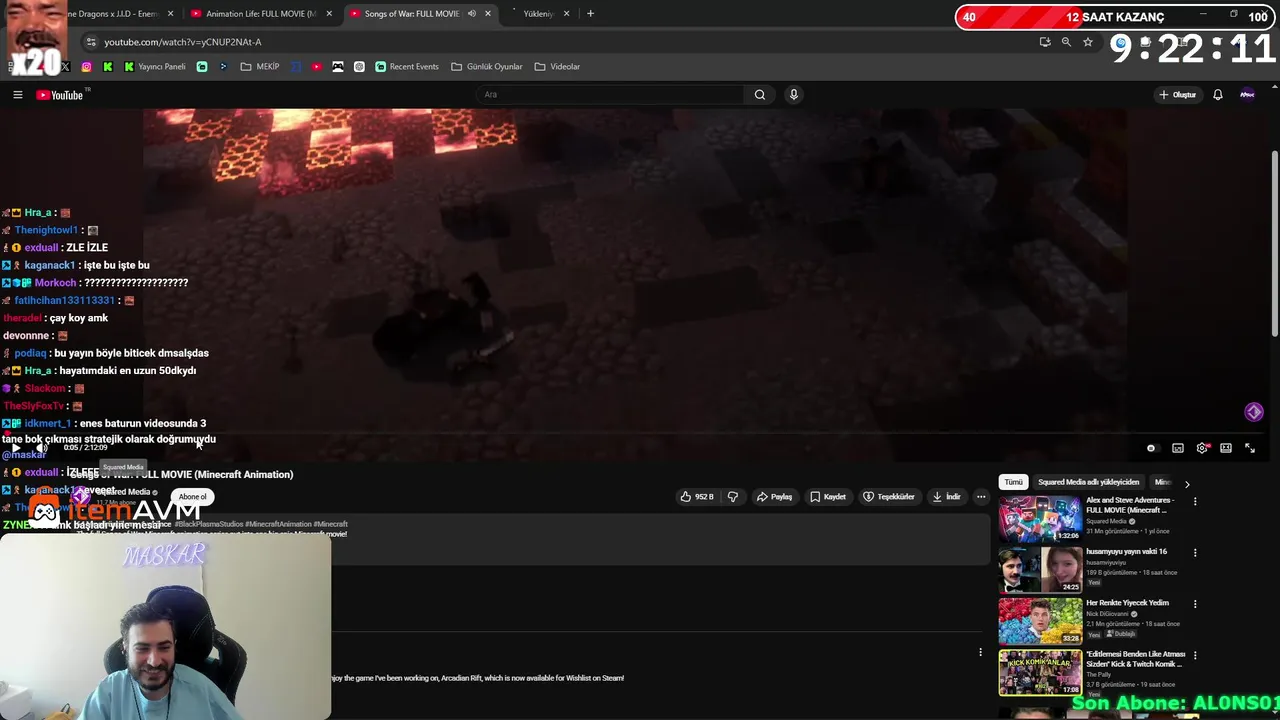Open the Günlük Oyunlar bookmarks folder

pyautogui.click(x=487, y=67)
